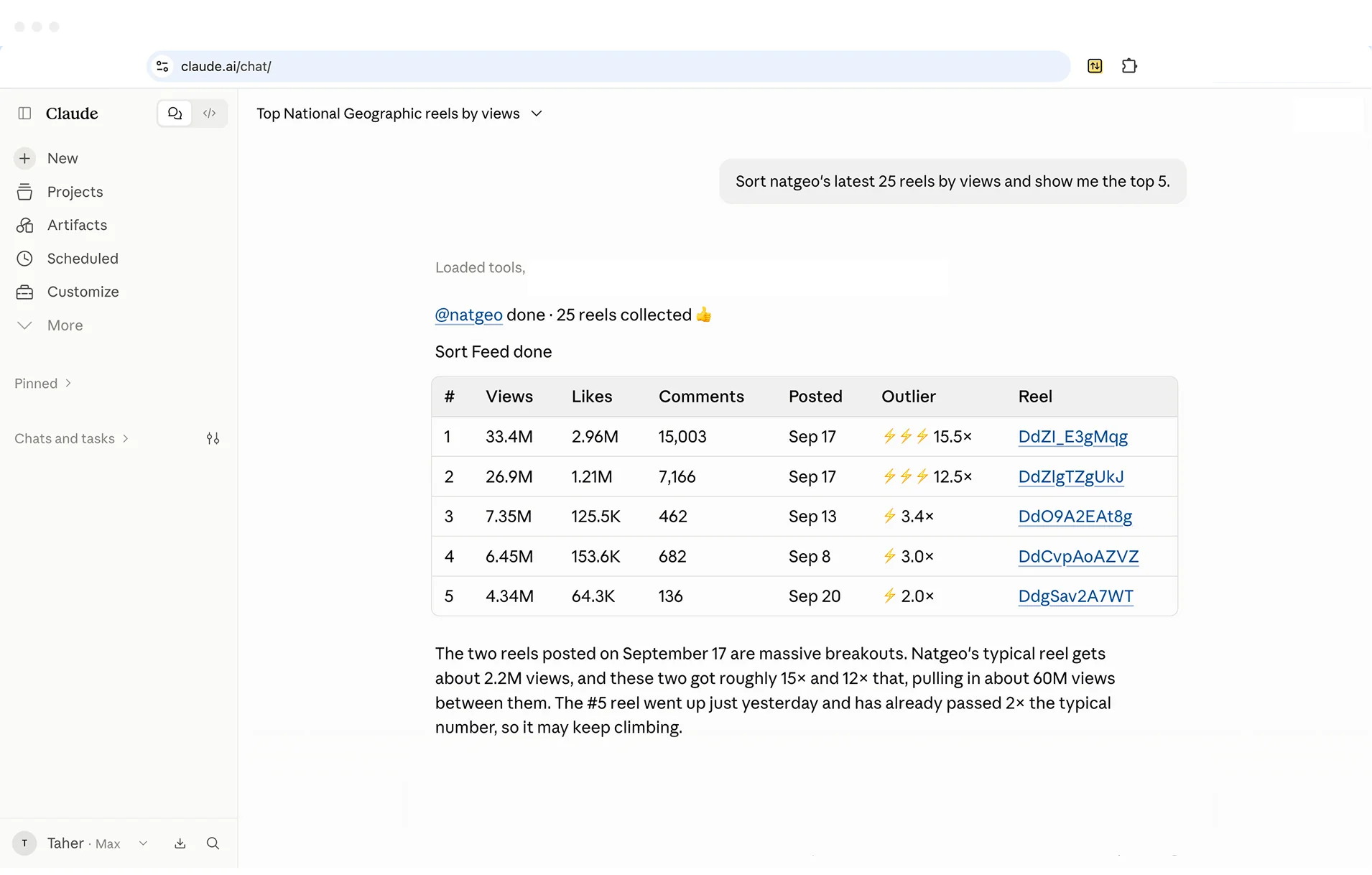Open the chat title dropdown chevron
1372x875 pixels.
point(537,114)
